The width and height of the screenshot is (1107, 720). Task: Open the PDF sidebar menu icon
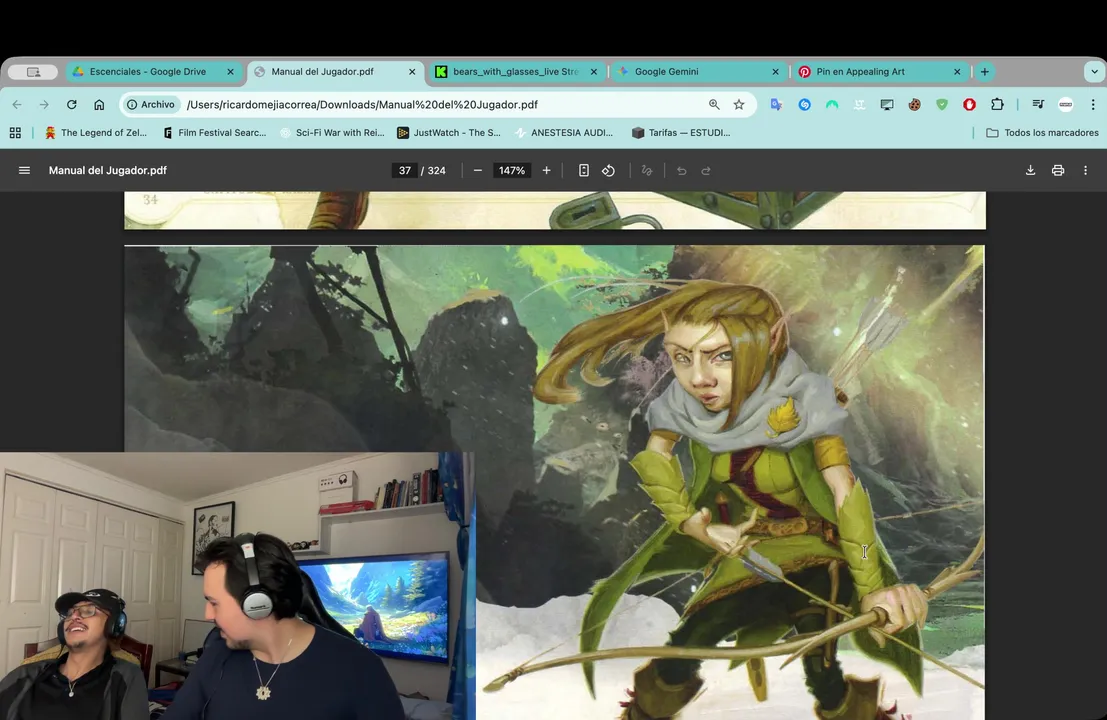(24, 170)
